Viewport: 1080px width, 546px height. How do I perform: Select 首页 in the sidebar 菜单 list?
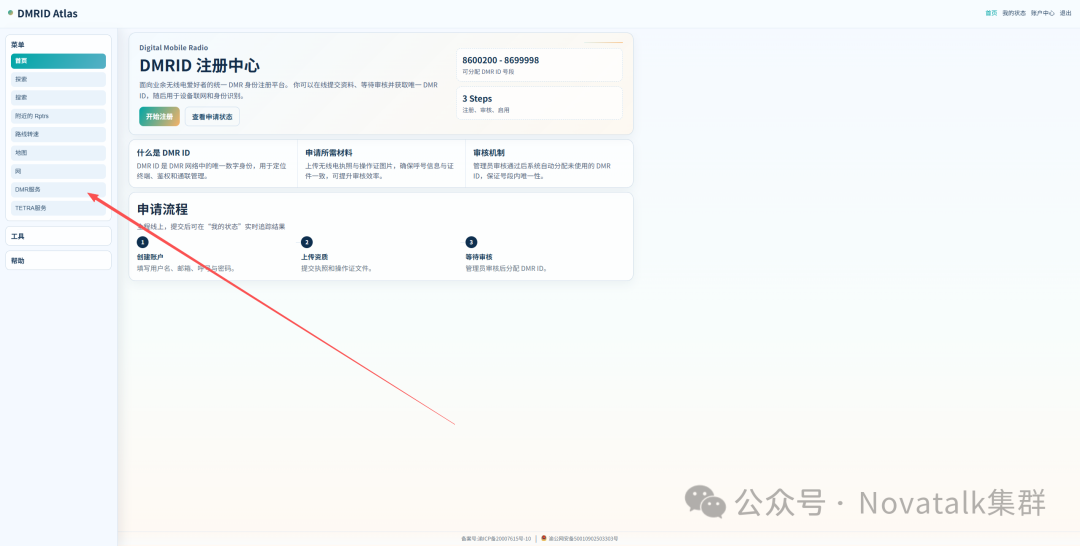click(59, 61)
